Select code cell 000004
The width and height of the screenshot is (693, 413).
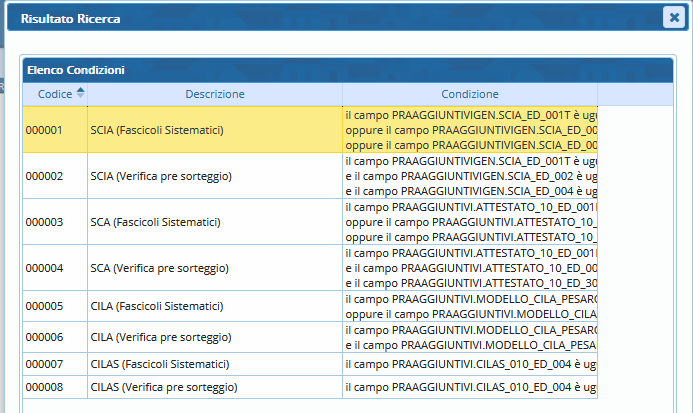(x=44, y=268)
